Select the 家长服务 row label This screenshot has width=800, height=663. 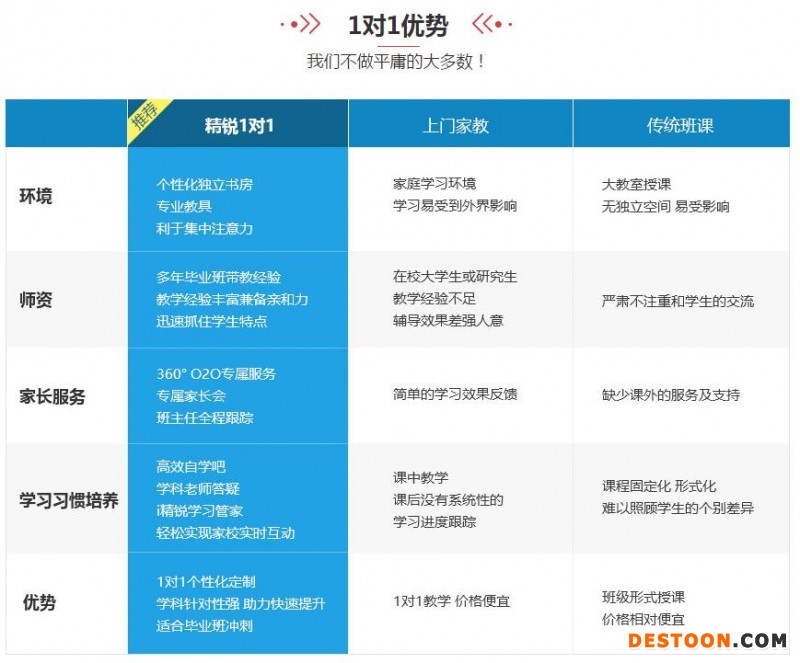tap(52, 396)
